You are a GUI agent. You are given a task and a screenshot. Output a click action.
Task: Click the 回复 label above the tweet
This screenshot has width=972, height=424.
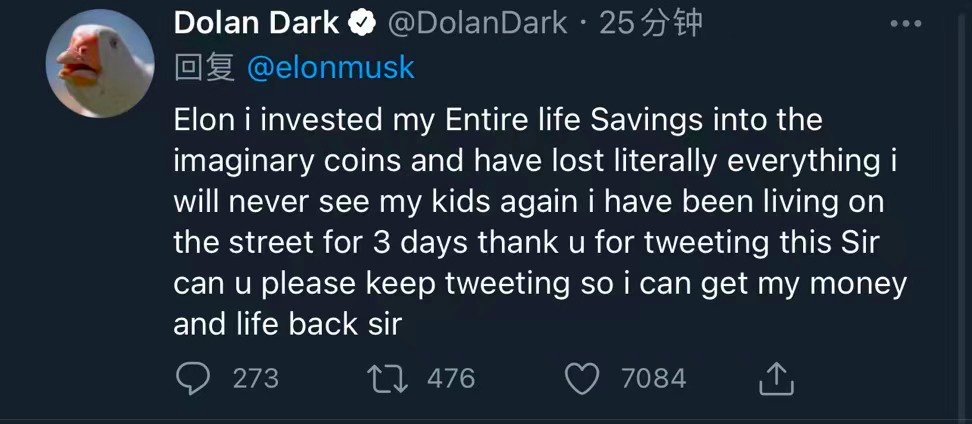[x=204, y=68]
